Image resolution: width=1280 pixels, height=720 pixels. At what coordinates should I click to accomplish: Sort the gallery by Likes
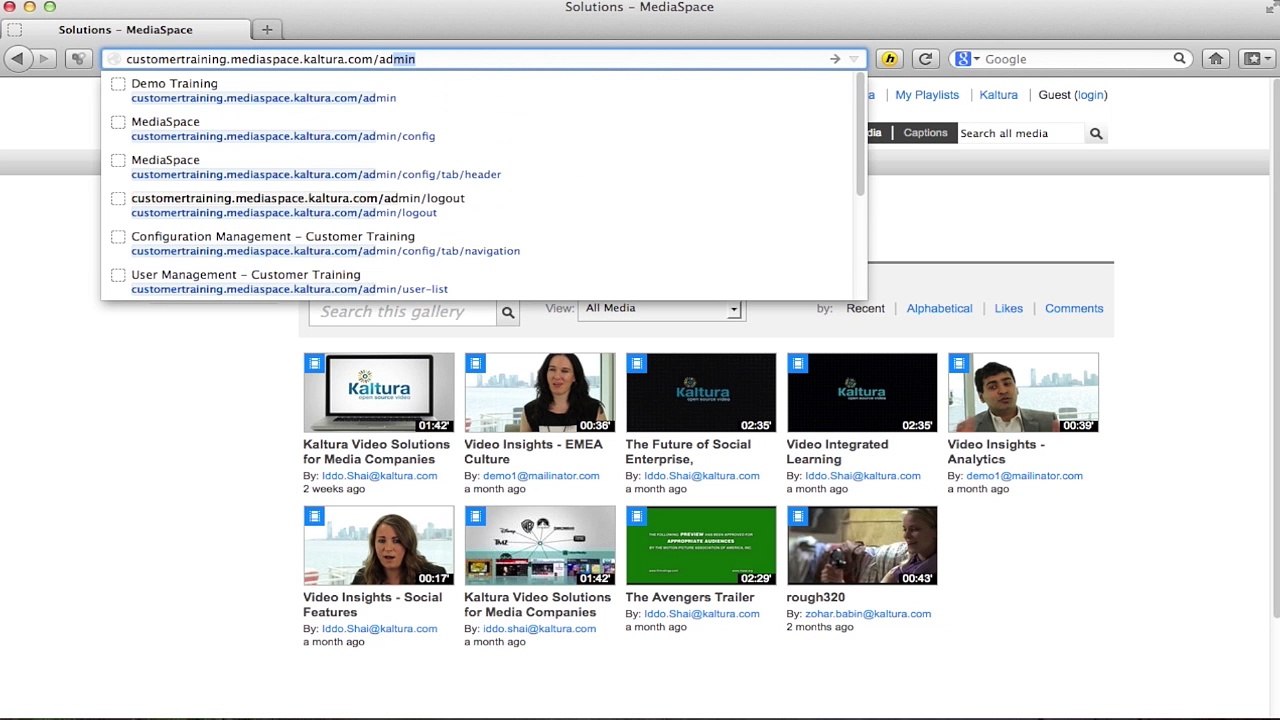tap(1008, 309)
